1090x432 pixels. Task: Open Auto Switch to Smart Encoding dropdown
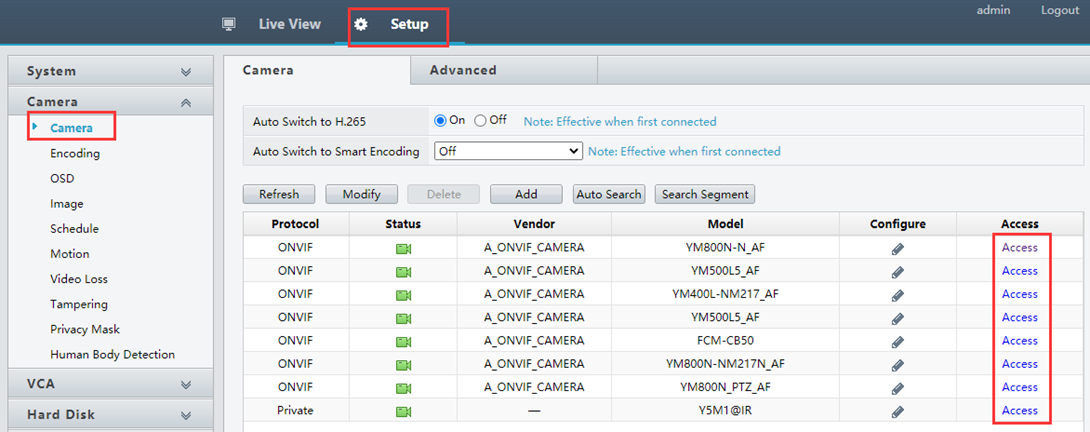click(x=508, y=151)
